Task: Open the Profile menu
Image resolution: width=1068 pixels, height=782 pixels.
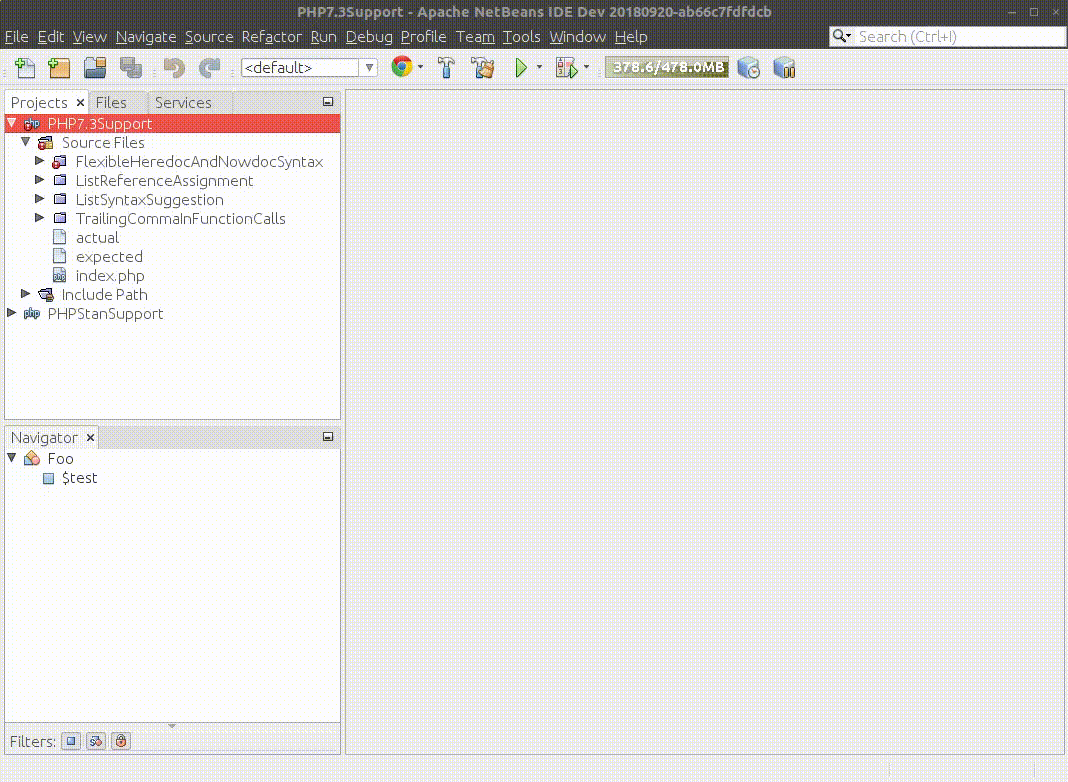Action: click(424, 37)
